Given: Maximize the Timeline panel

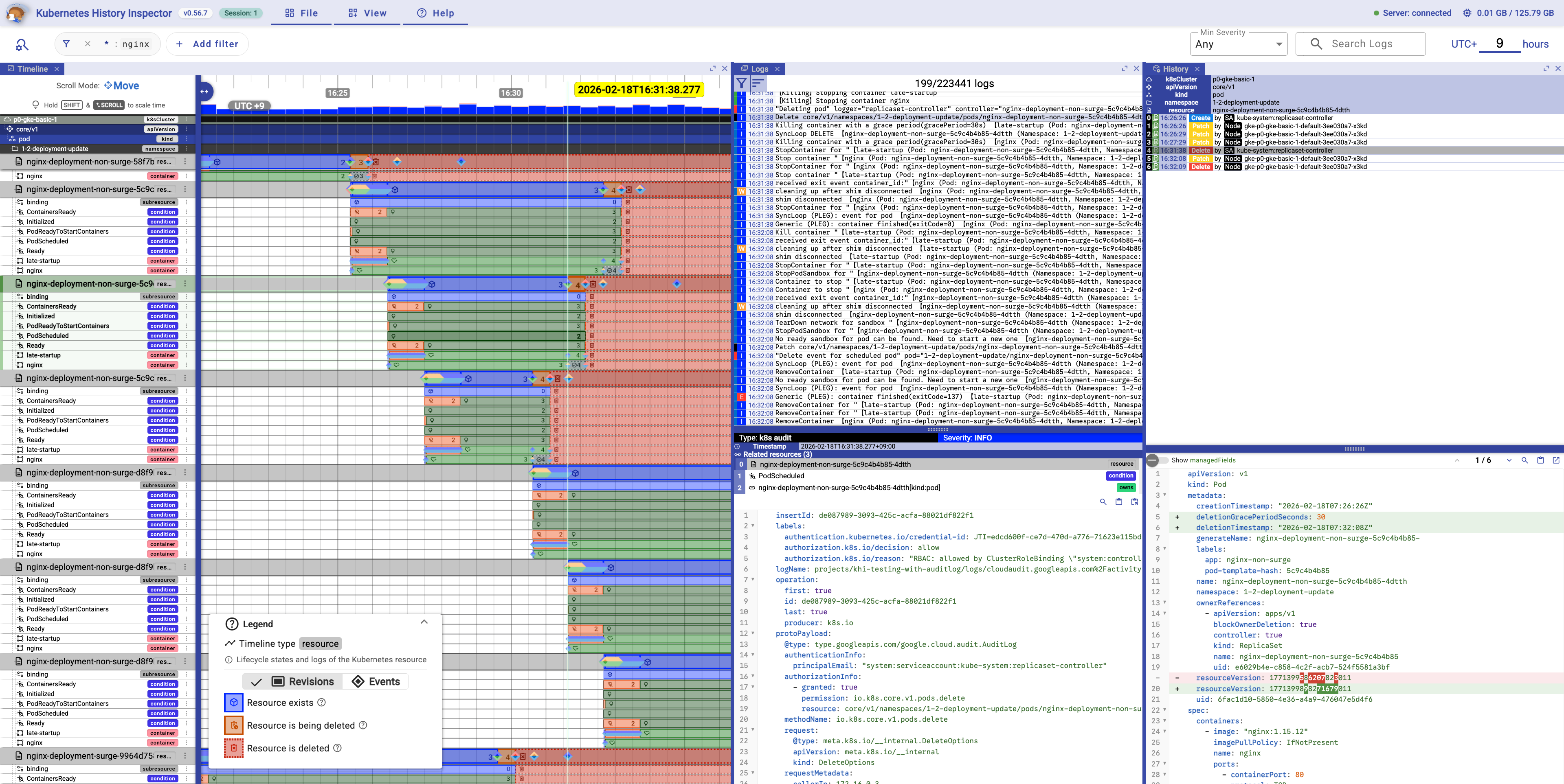Looking at the screenshot, I should [713, 68].
